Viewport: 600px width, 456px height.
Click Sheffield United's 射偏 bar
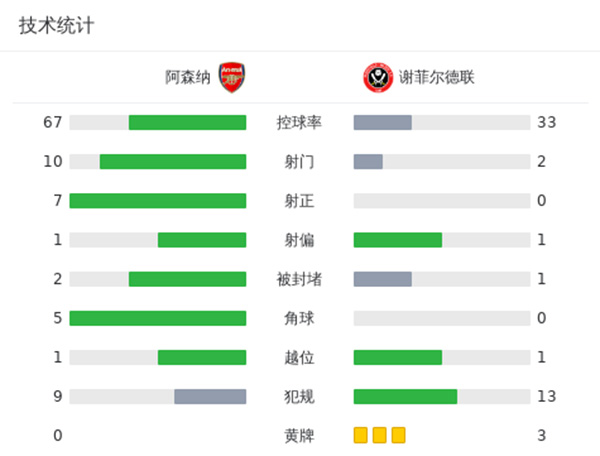[x=398, y=240]
